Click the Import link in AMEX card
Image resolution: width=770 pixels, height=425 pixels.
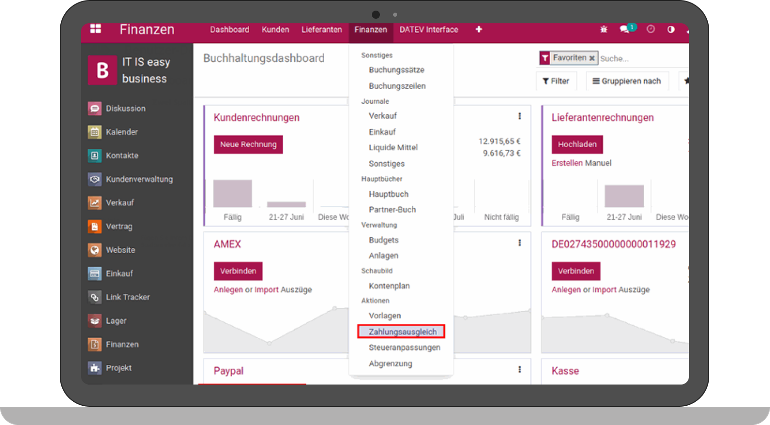[x=266, y=289]
